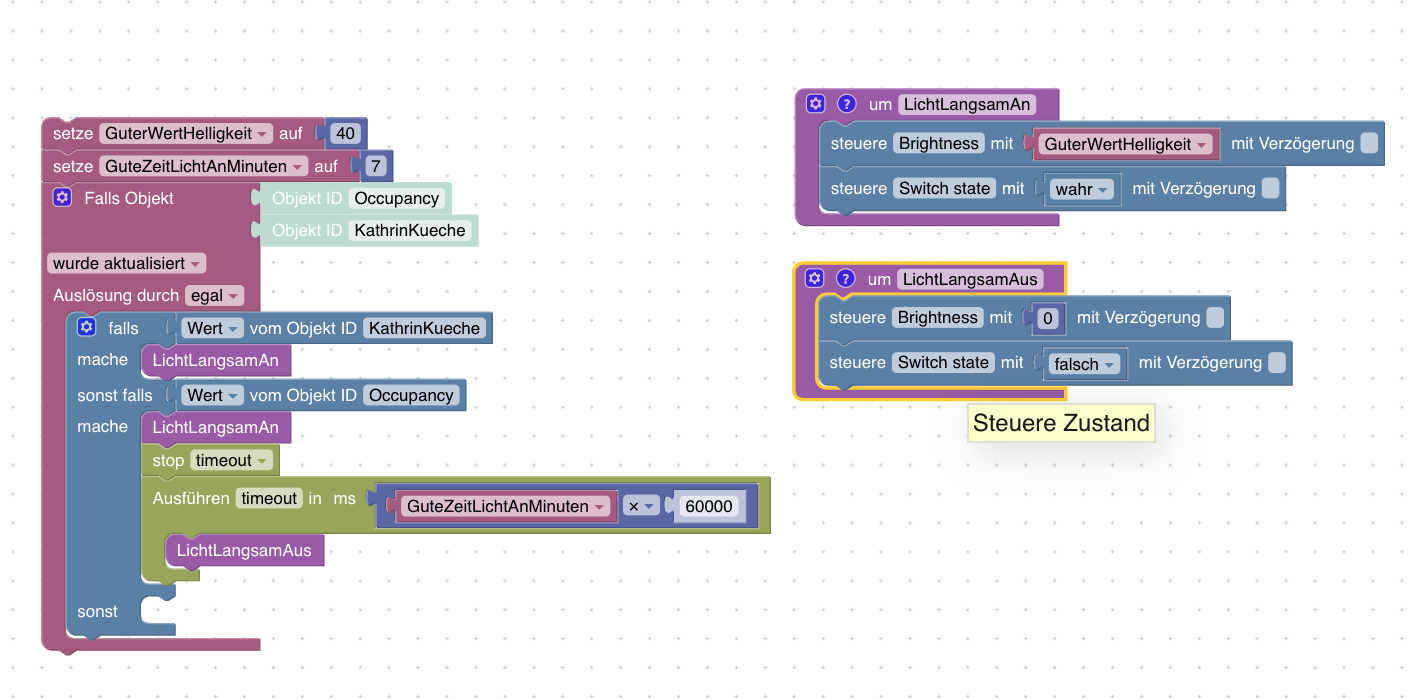The width and height of the screenshot is (1416, 698).
Task: Show help comment for LichtLangsamAus function
Action: (846, 279)
